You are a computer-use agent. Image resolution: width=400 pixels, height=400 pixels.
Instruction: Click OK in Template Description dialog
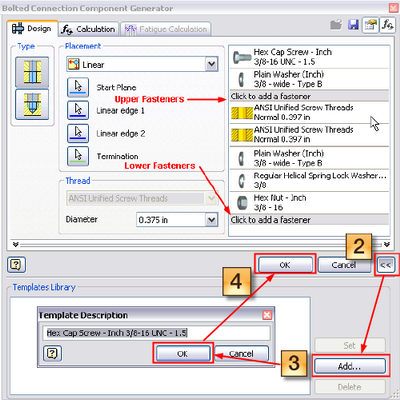click(183, 354)
